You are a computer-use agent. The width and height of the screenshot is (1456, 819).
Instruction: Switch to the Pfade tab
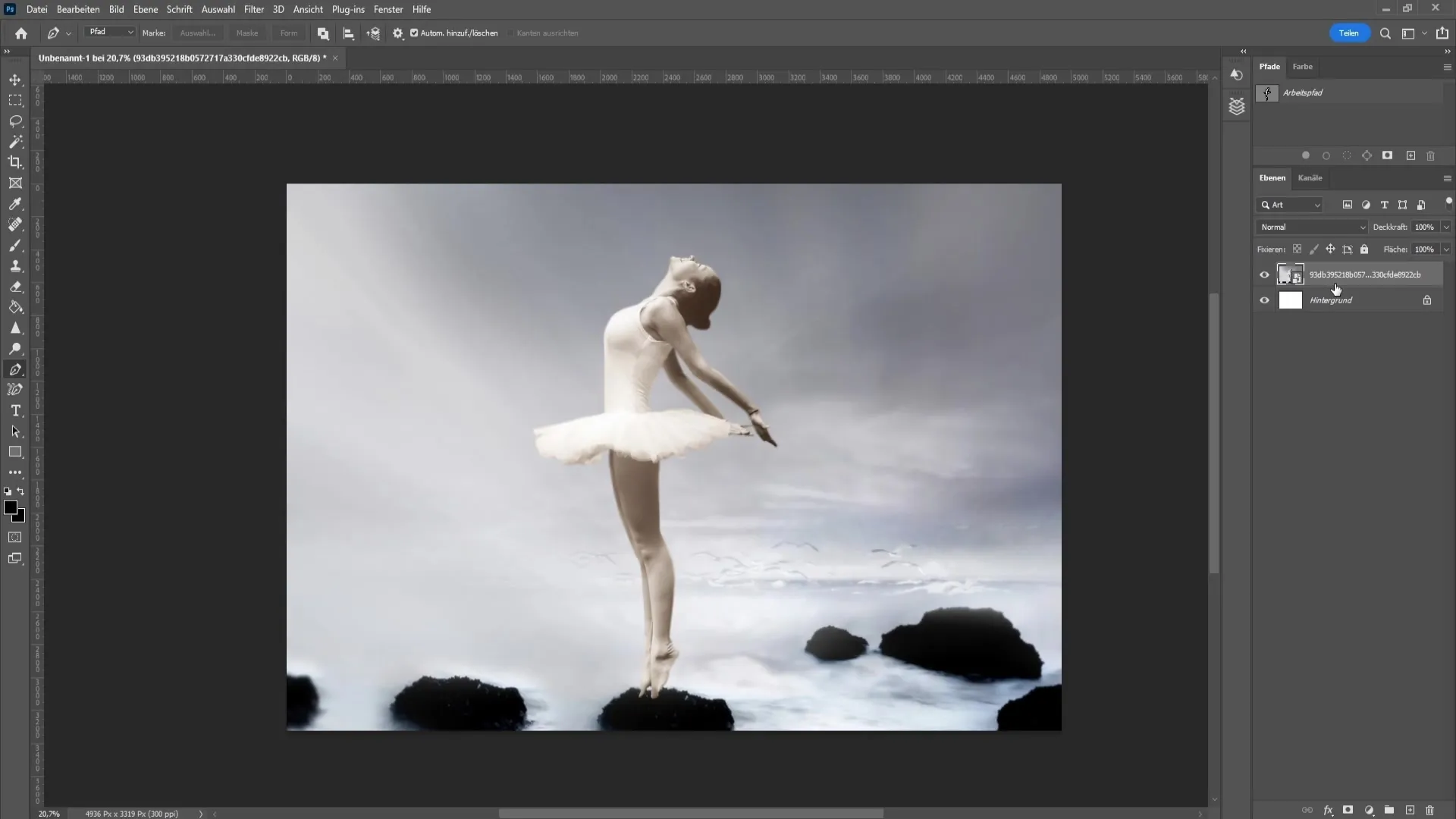pyautogui.click(x=1270, y=66)
